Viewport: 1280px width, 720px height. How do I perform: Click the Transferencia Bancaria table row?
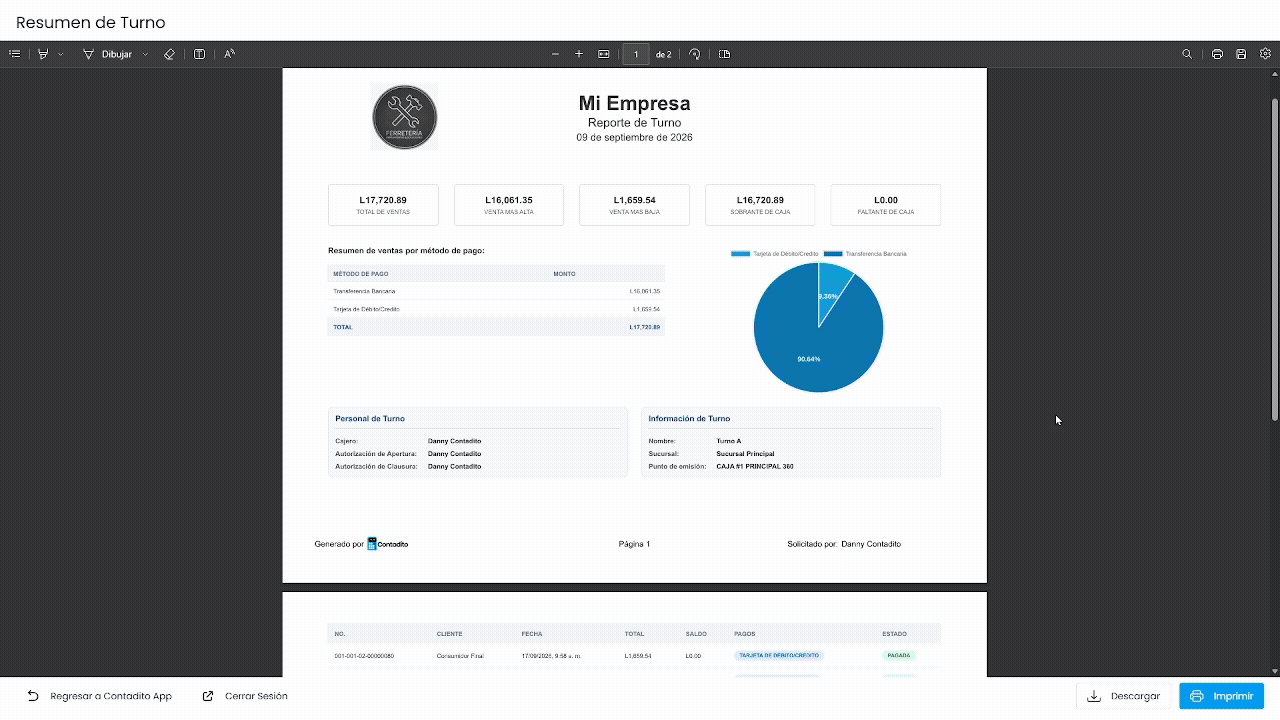coord(496,291)
